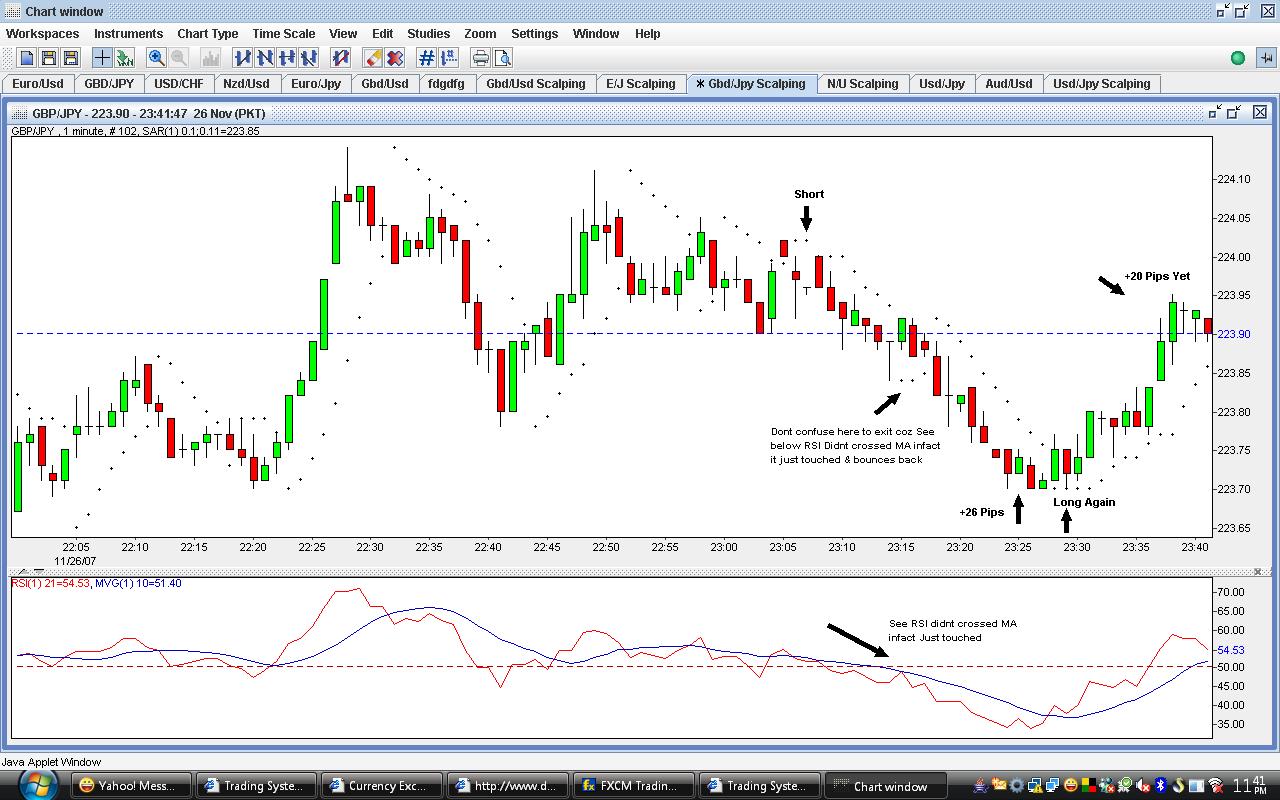The width and height of the screenshot is (1280, 800).
Task: Click the zoom in magnifier icon
Action: click(156, 58)
